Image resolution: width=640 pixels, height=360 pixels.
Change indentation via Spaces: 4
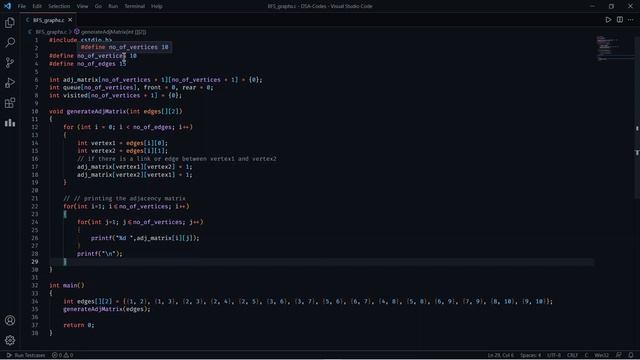(x=530, y=355)
